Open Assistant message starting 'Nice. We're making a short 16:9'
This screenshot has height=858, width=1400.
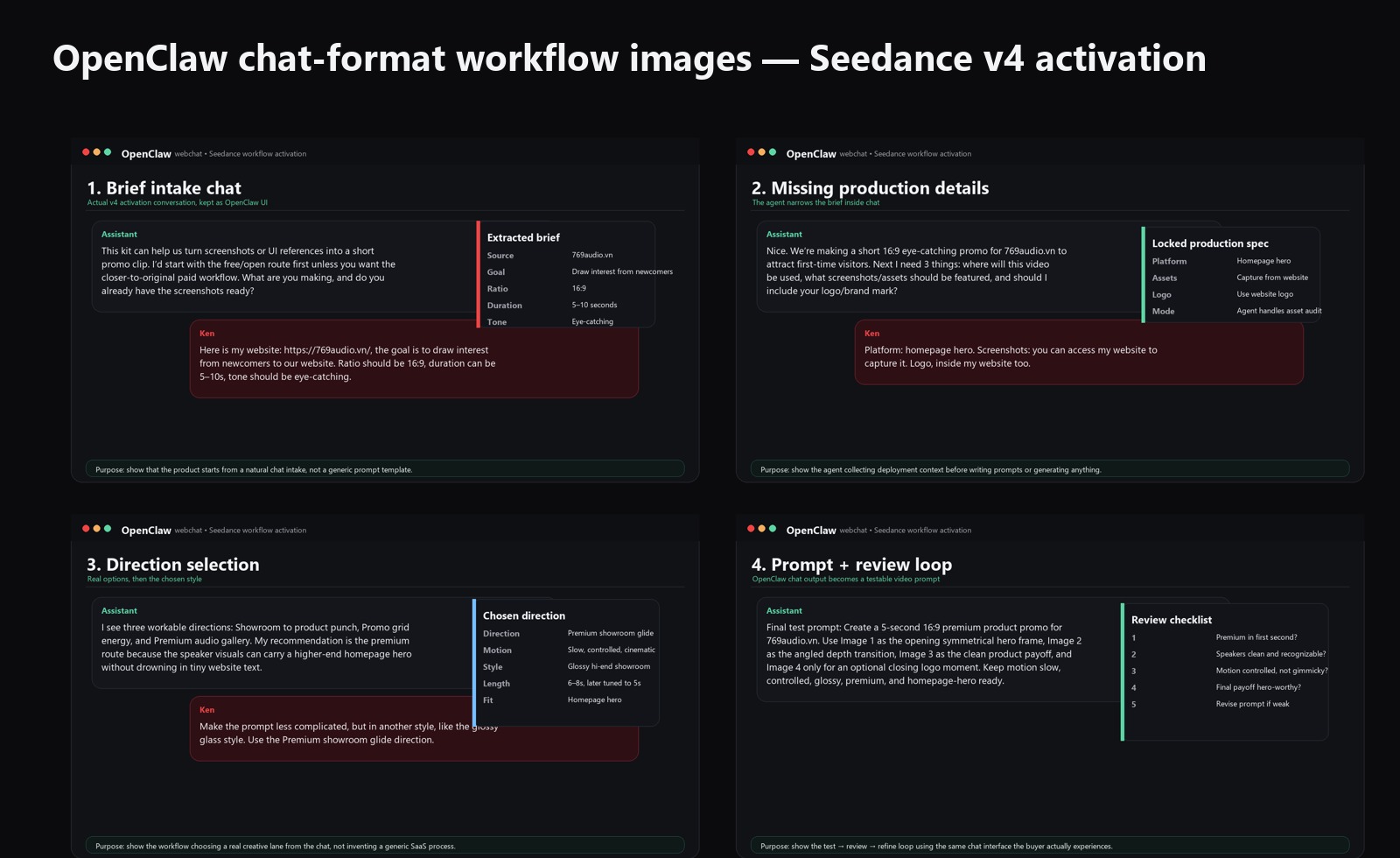pos(949,266)
